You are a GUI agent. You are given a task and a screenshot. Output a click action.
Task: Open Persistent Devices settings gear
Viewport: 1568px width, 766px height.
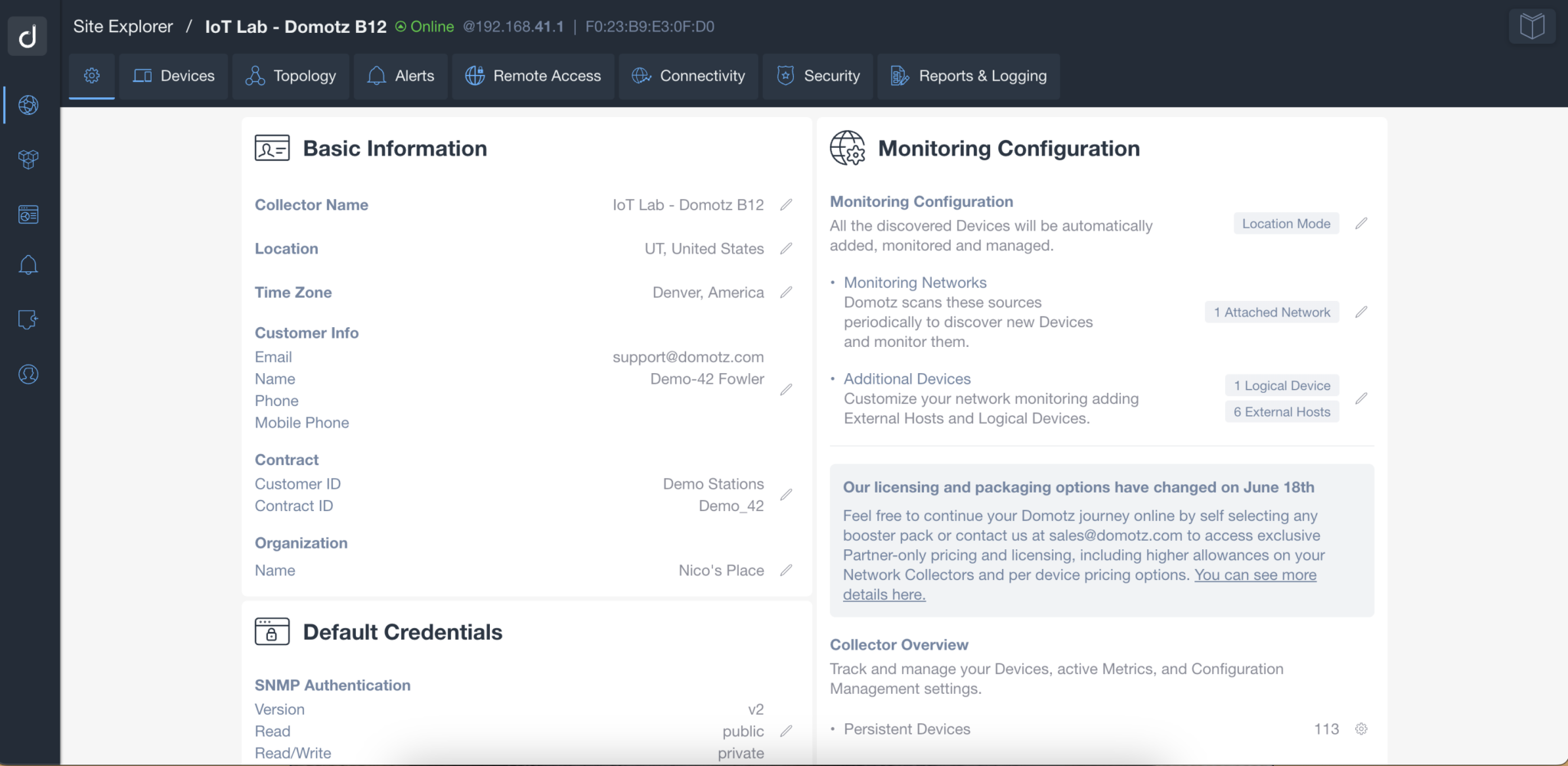point(1362,728)
